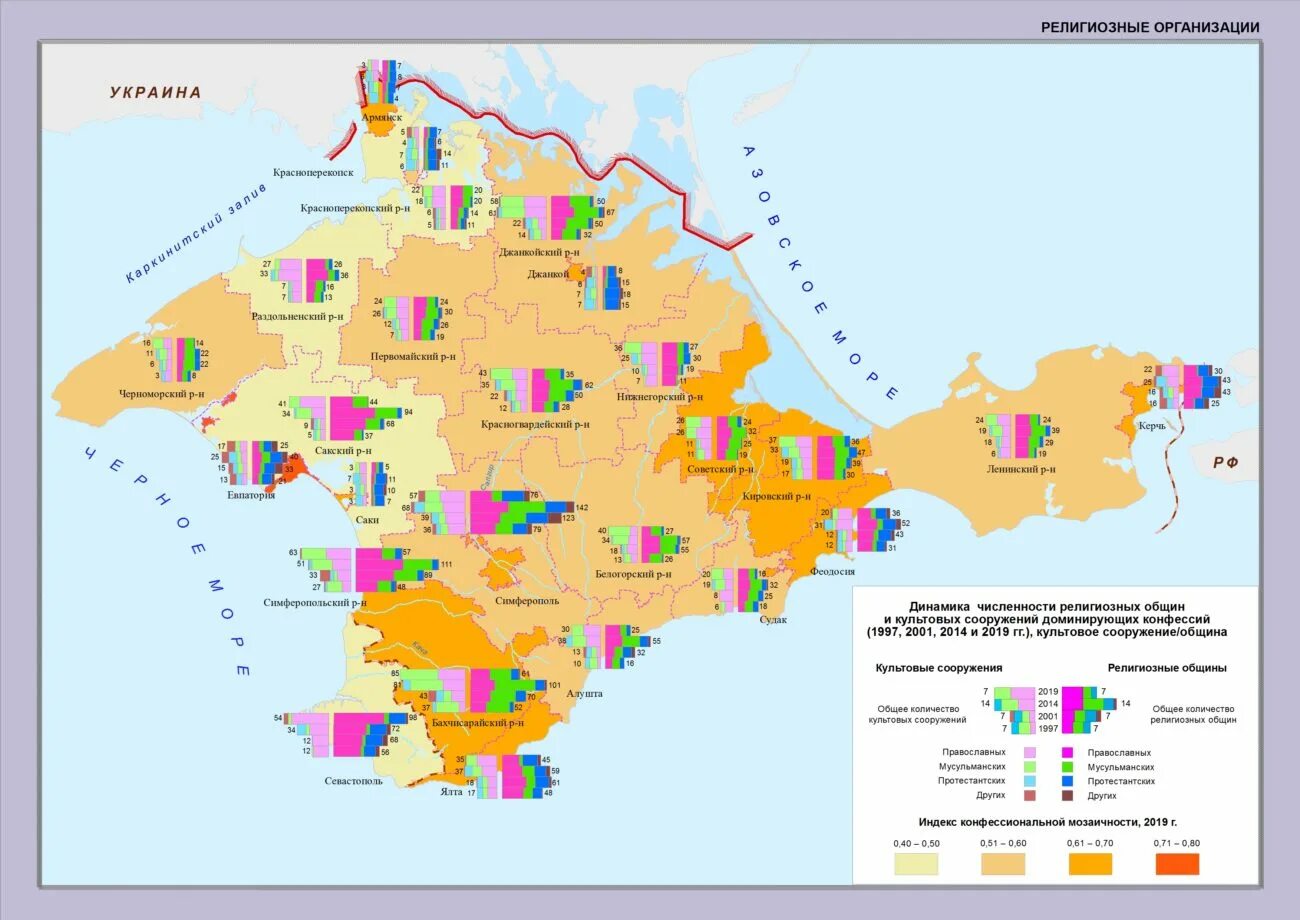The width and height of the screenshot is (1300, 920).
Task: Select the 'Армянск' city label
Action: pyautogui.click(x=383, y=116)
